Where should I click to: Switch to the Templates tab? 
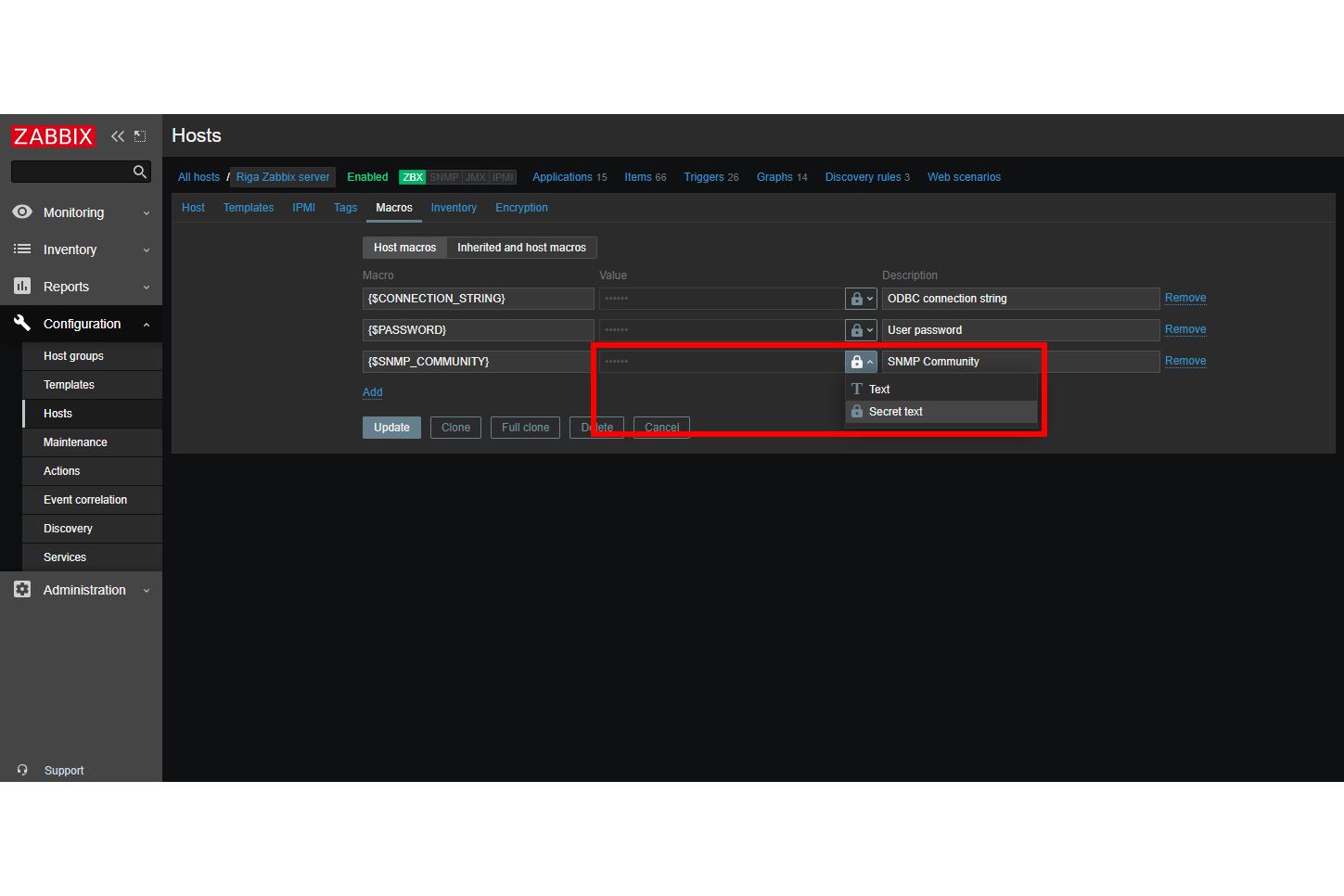[248, 208]
